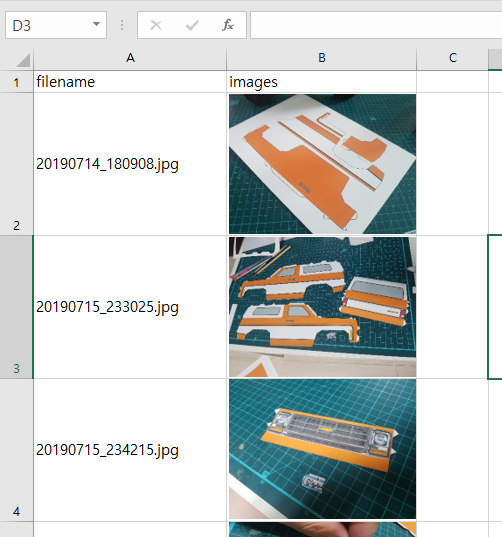This screenshot has height=537, width=502.
Task: Select row 3 header
Action: 16,307
